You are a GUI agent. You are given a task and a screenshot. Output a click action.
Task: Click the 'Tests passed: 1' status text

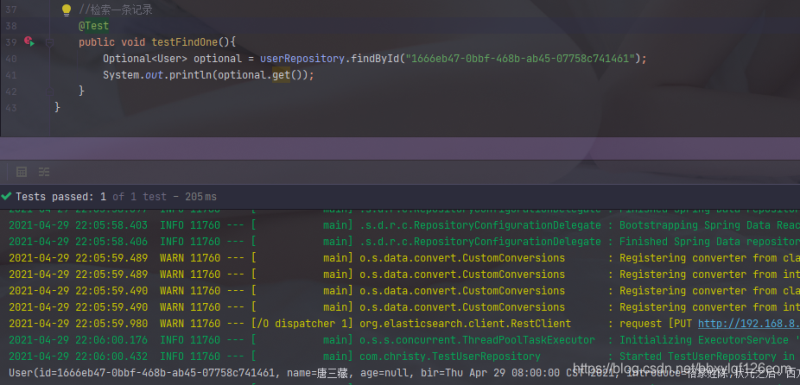[x=61, y=197]
